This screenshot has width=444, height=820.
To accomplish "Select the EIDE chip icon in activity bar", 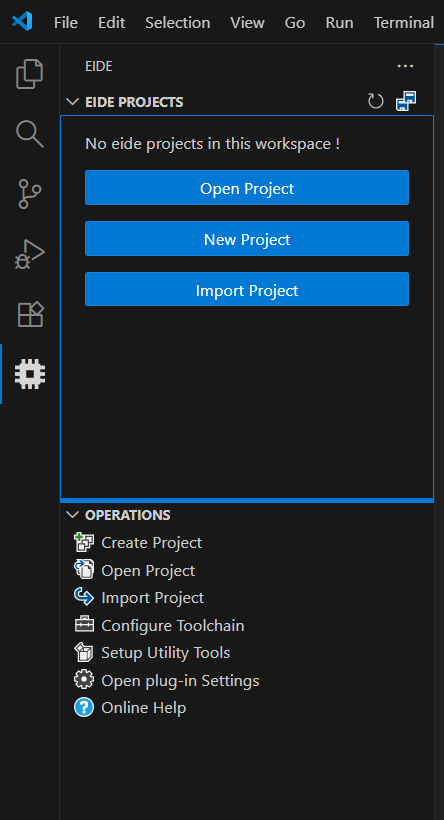I will 30,374.
